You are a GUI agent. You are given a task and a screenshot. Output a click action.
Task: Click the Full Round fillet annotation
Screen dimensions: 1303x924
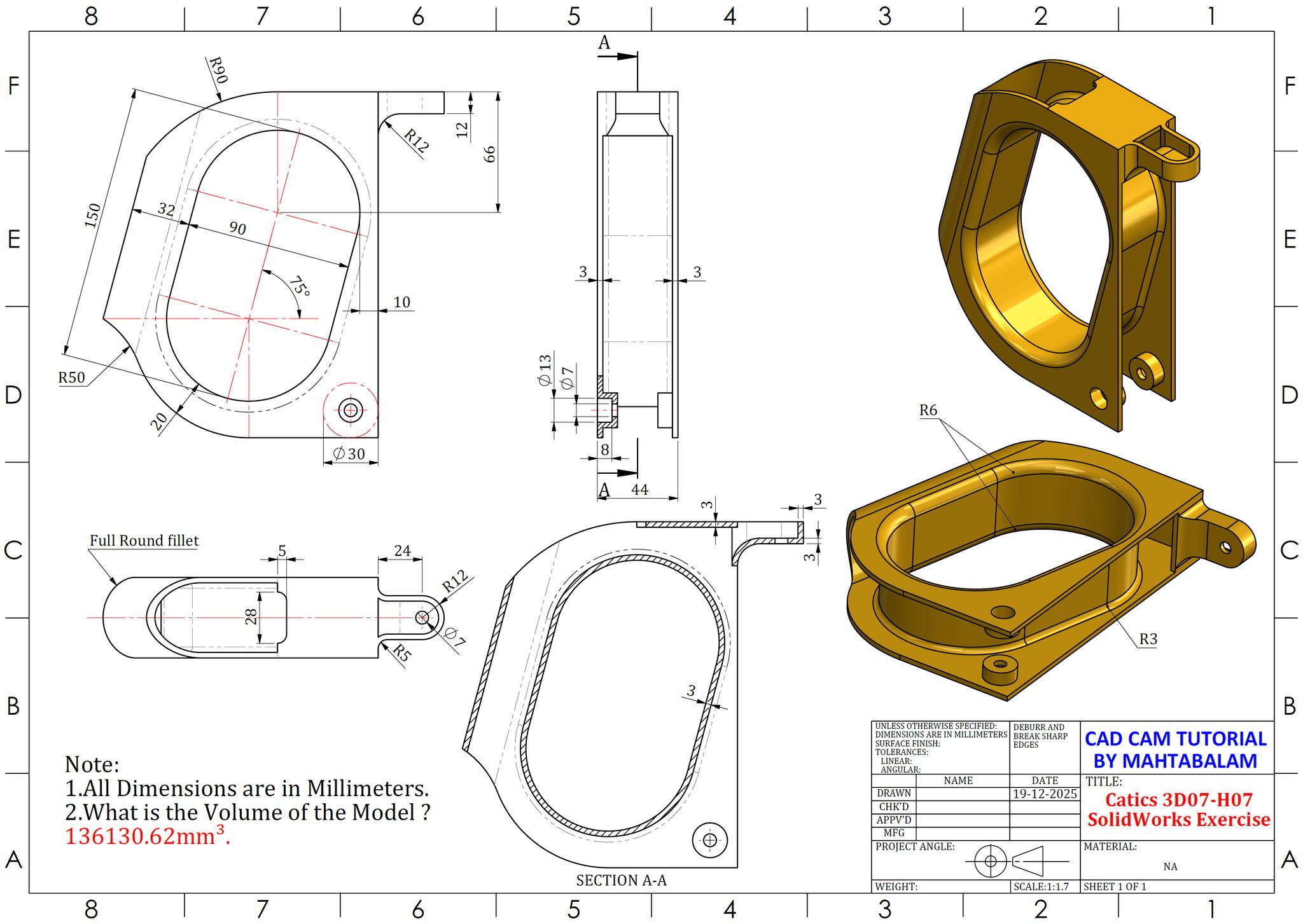pyautogui.click(x=144, y=541)
